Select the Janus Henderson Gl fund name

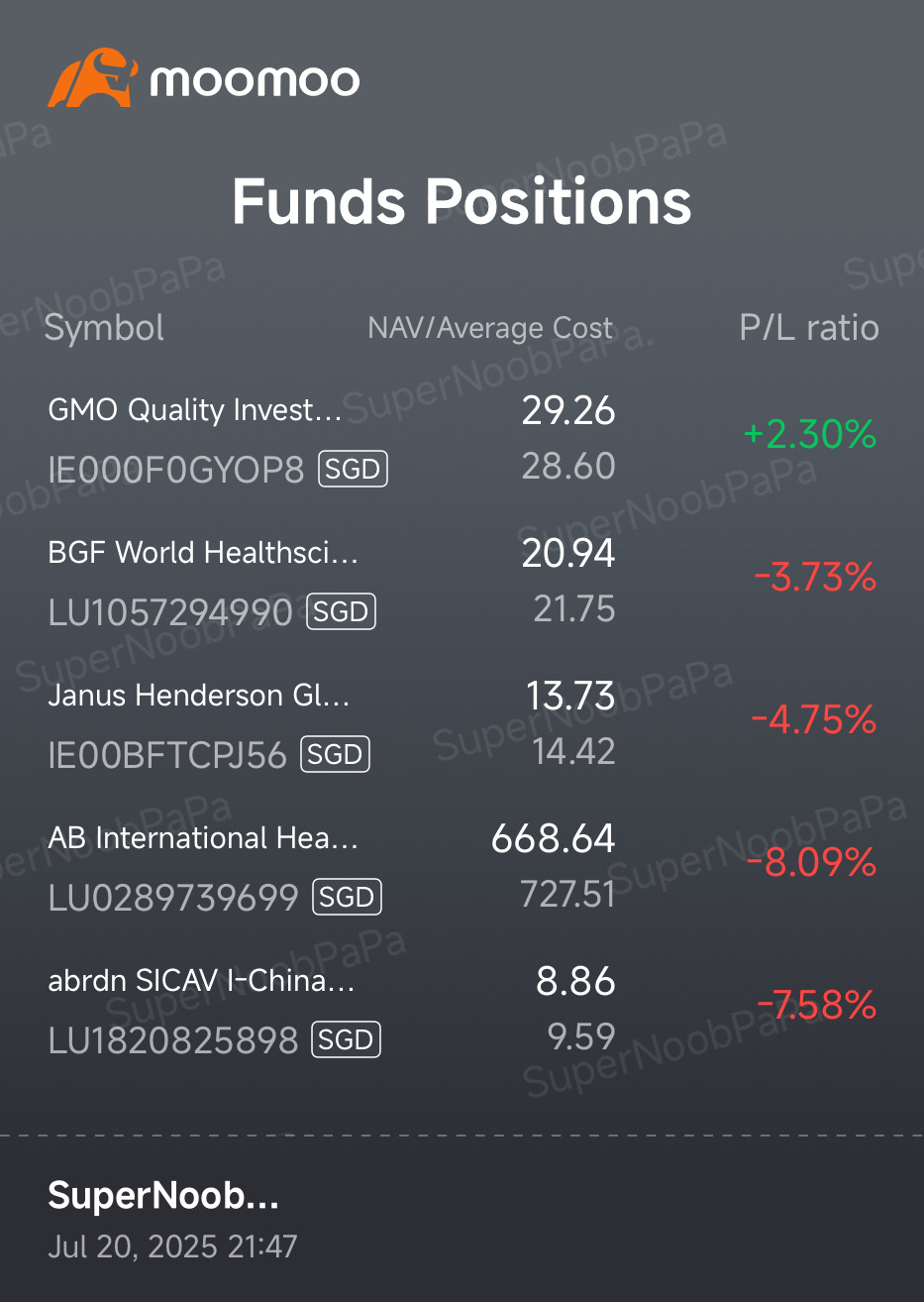[x=198, y=696]
